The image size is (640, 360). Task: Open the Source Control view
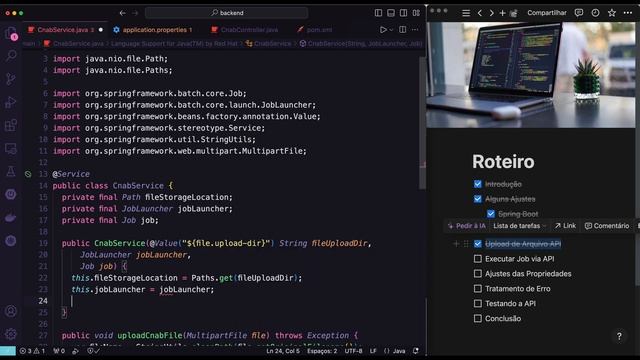point(11,78)
